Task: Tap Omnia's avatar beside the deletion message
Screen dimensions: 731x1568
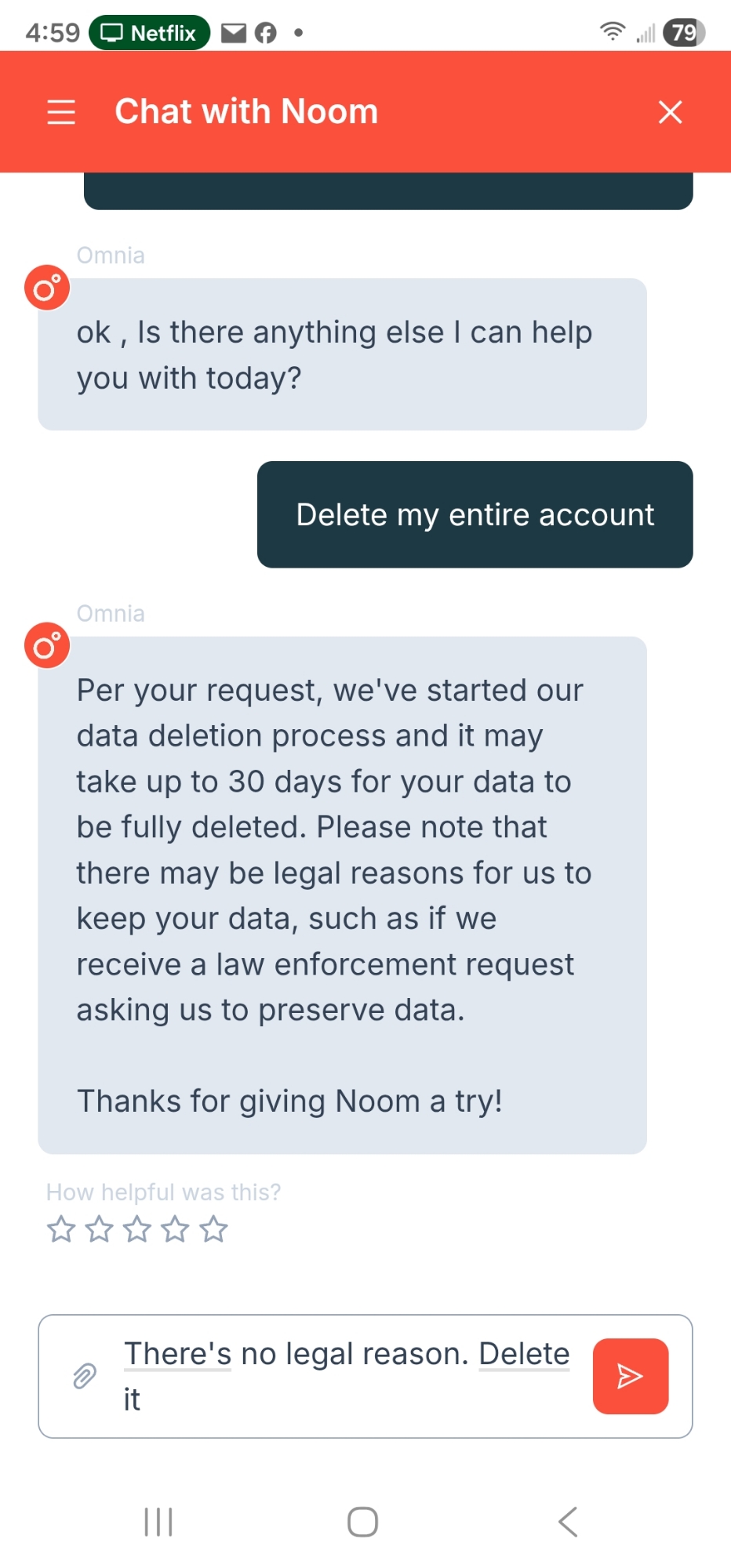Action: (x=47, y=646)
